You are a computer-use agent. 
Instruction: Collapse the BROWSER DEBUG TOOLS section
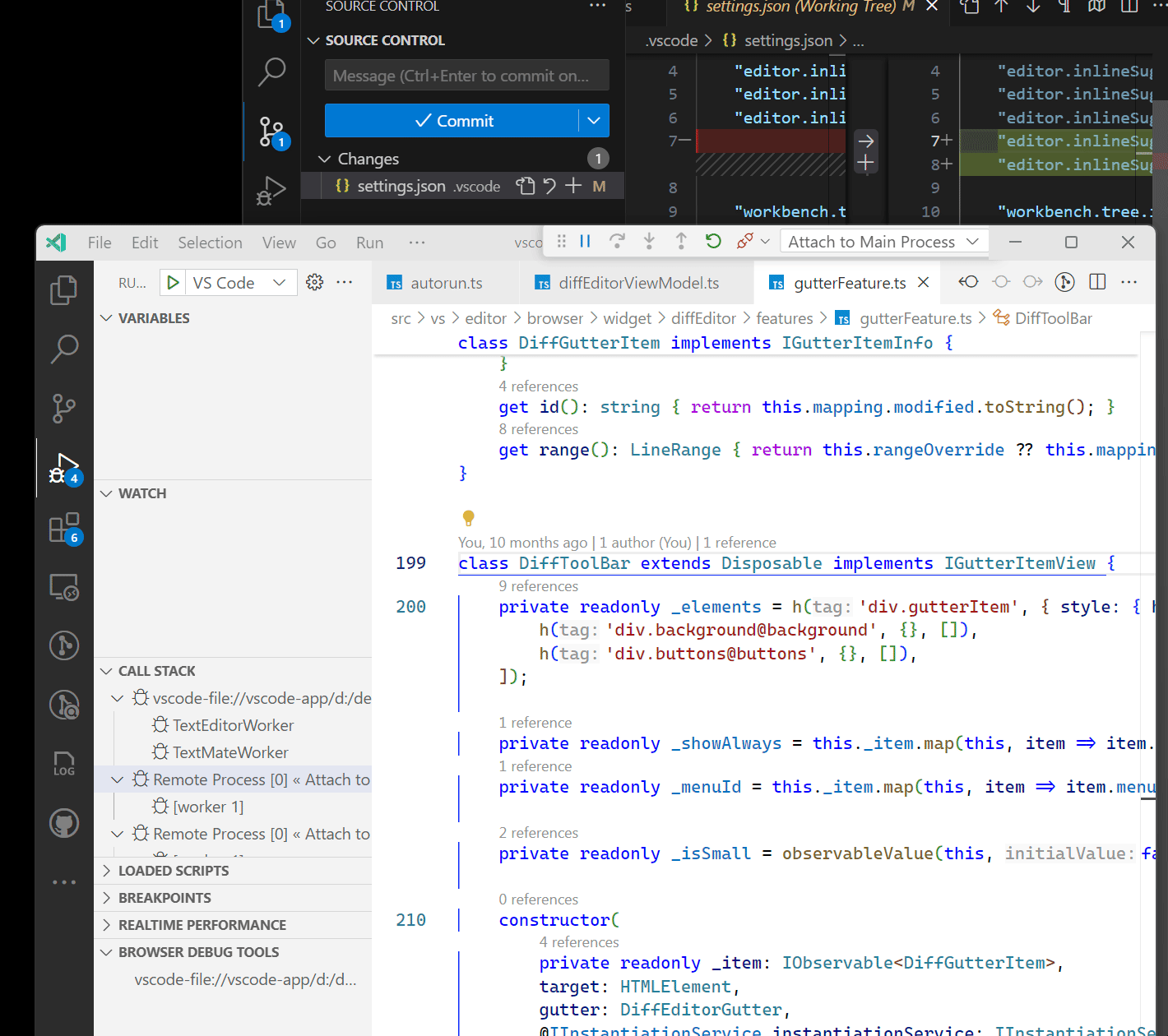pyautogui.click(x=233, y=952)
